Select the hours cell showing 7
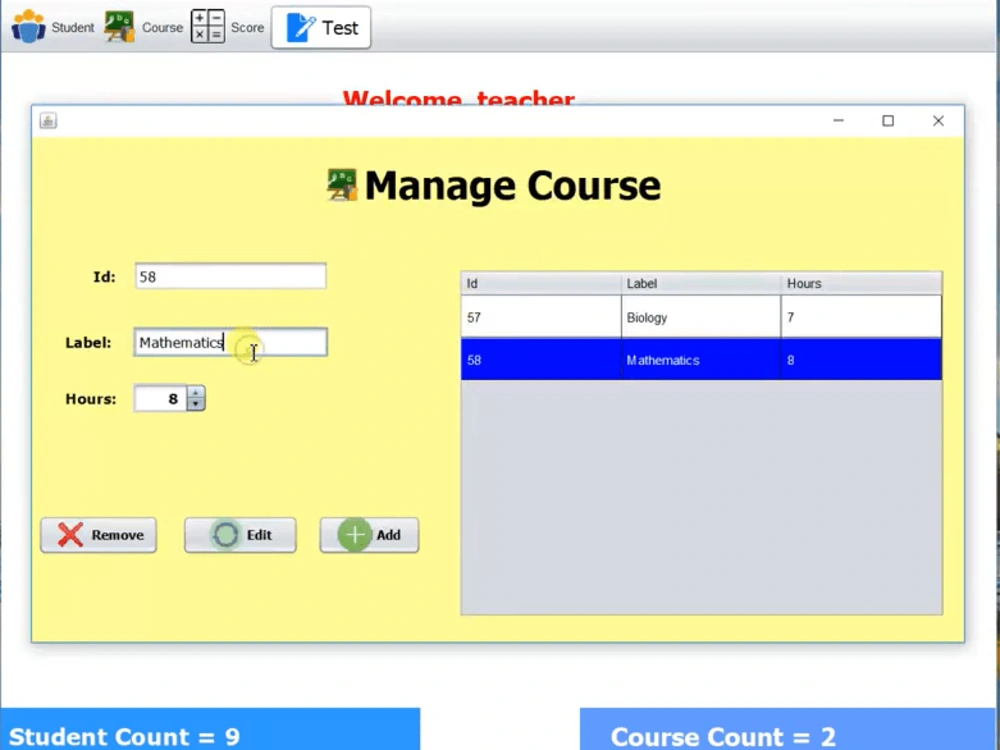The width and height of the screenshot is (1000, 750). [862, 317]
